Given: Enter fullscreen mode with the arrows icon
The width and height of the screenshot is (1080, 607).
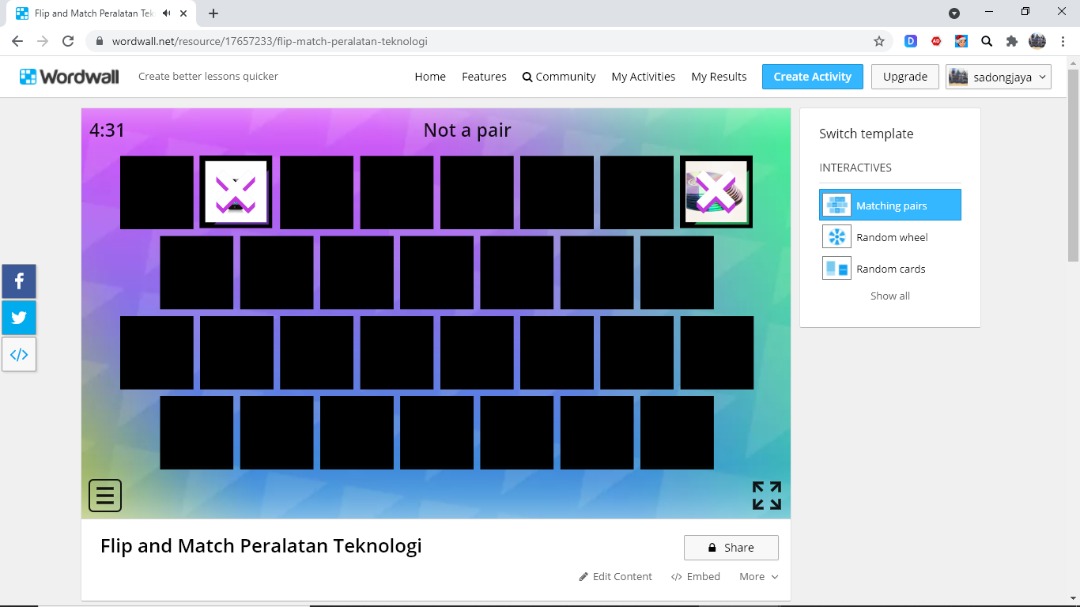Looking at the screenshot, I should [x=766, y=495].
